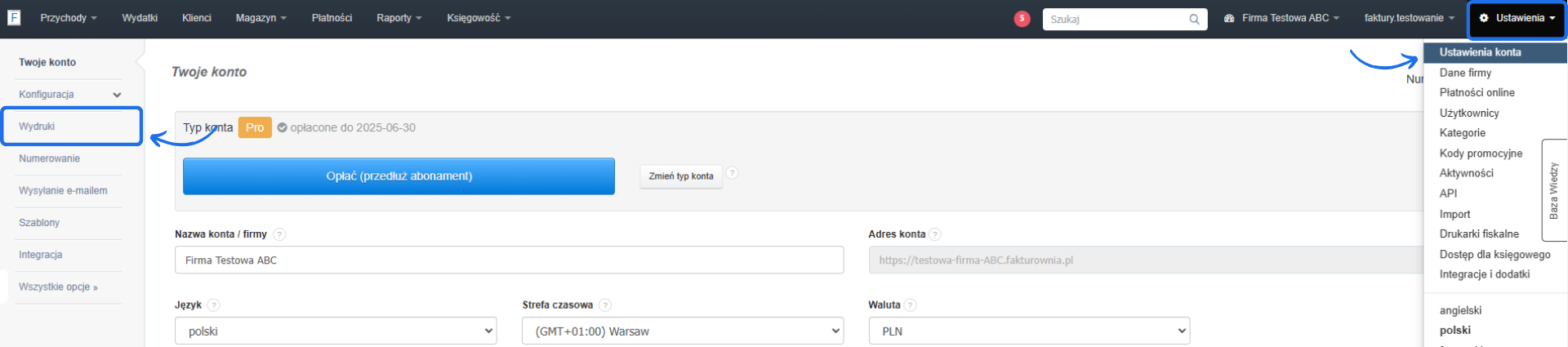
Task: Open the Baza Wiedzy side tab
Action: (1553, 190)
